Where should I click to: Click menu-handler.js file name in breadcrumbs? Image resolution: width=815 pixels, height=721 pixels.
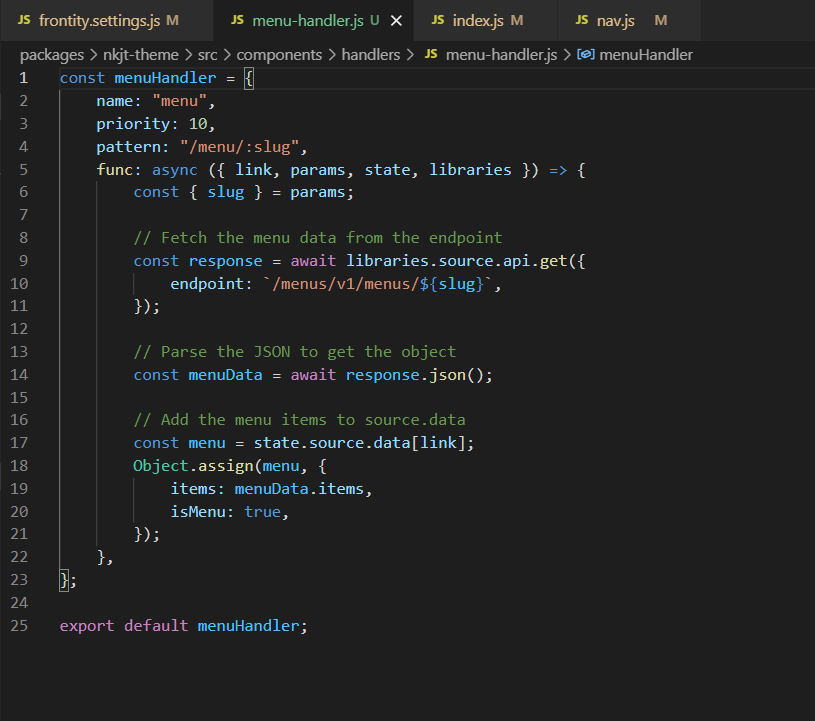(x=501, y=55)
